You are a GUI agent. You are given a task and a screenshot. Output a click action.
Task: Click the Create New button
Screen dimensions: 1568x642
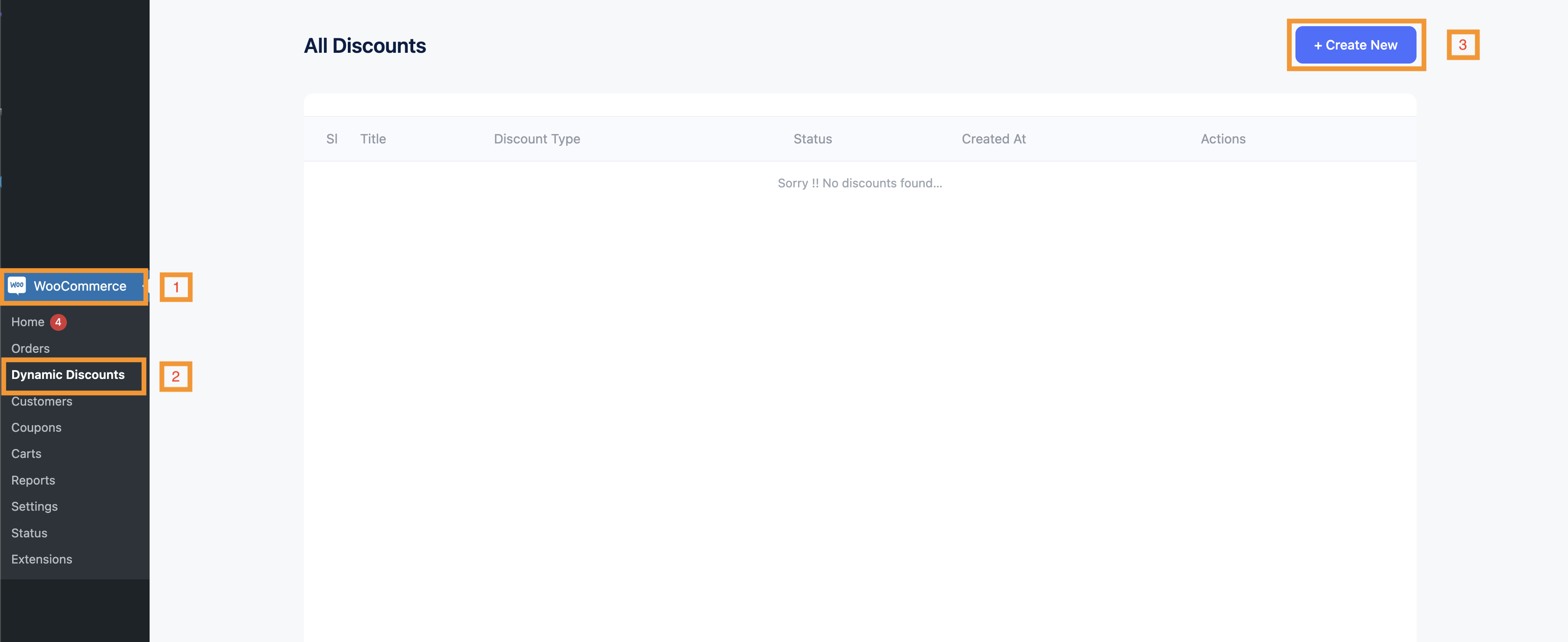pyautogui.click(x=1354, y=43)
